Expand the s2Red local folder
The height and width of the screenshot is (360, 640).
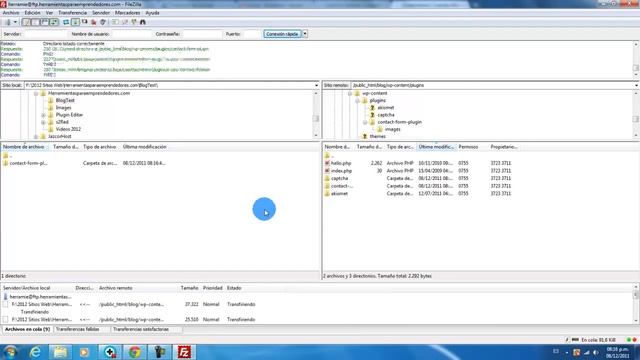pos(43,122)
